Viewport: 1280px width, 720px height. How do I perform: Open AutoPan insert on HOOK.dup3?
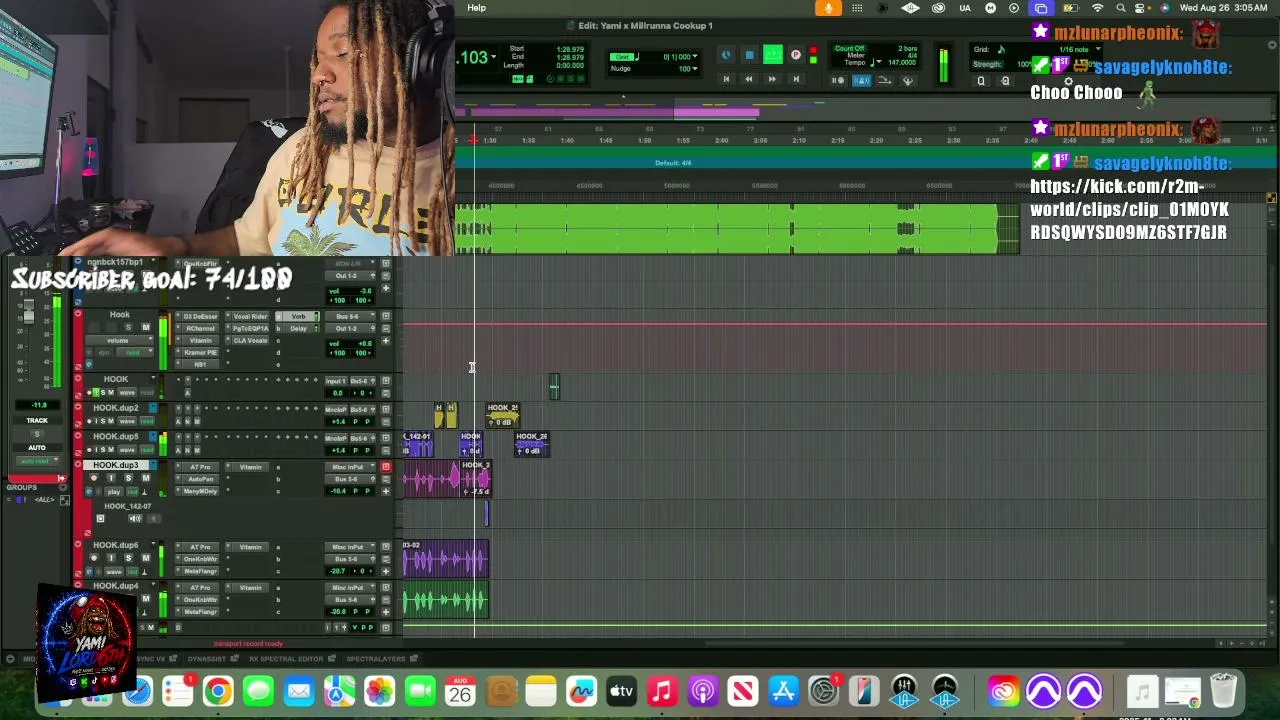click(201, 479)
